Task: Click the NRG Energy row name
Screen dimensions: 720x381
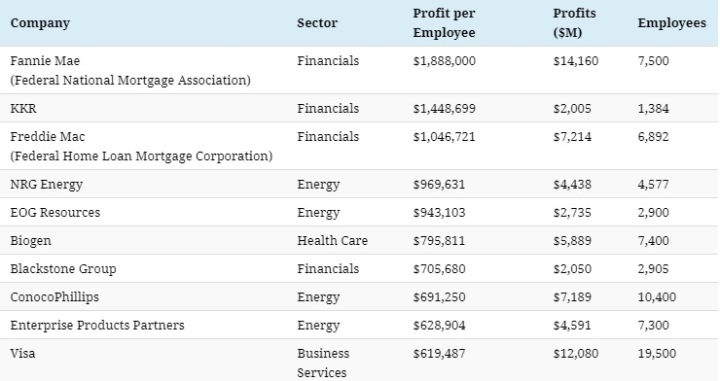Action: pos(46,185)
